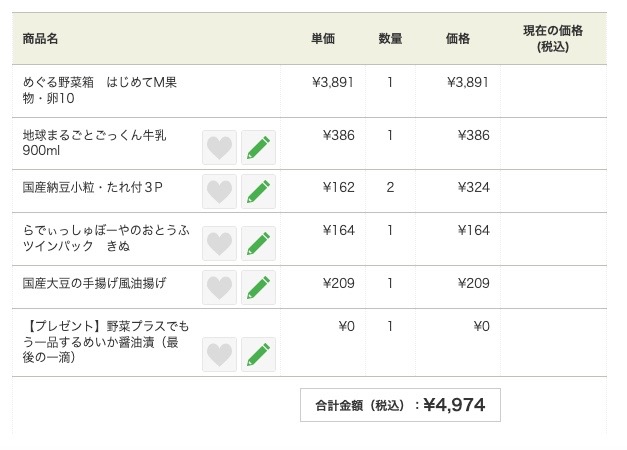Toggle heart for 国産納豆小粒・たれ付3P

pyautogui.click(x=220, y=191)
